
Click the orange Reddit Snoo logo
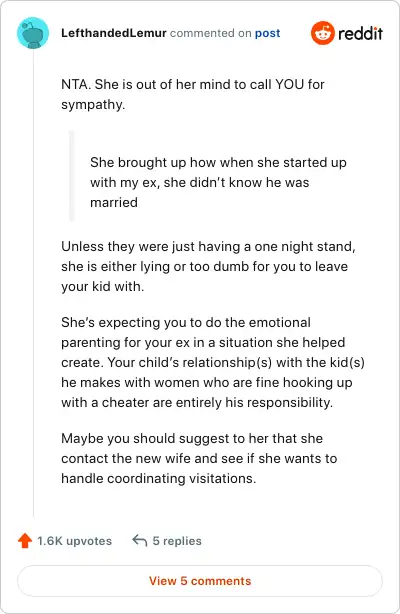click(322, 33)
